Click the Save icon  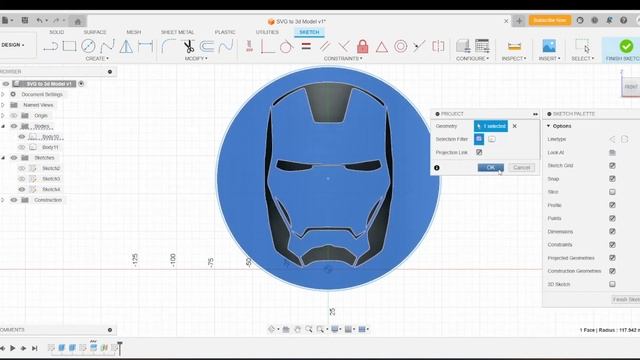24,20
